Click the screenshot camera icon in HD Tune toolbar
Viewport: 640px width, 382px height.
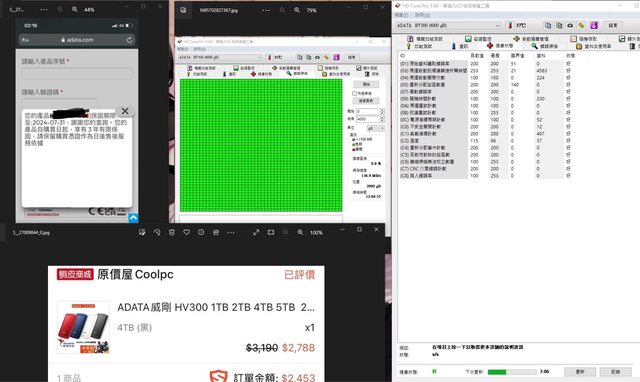pos(570,25)
